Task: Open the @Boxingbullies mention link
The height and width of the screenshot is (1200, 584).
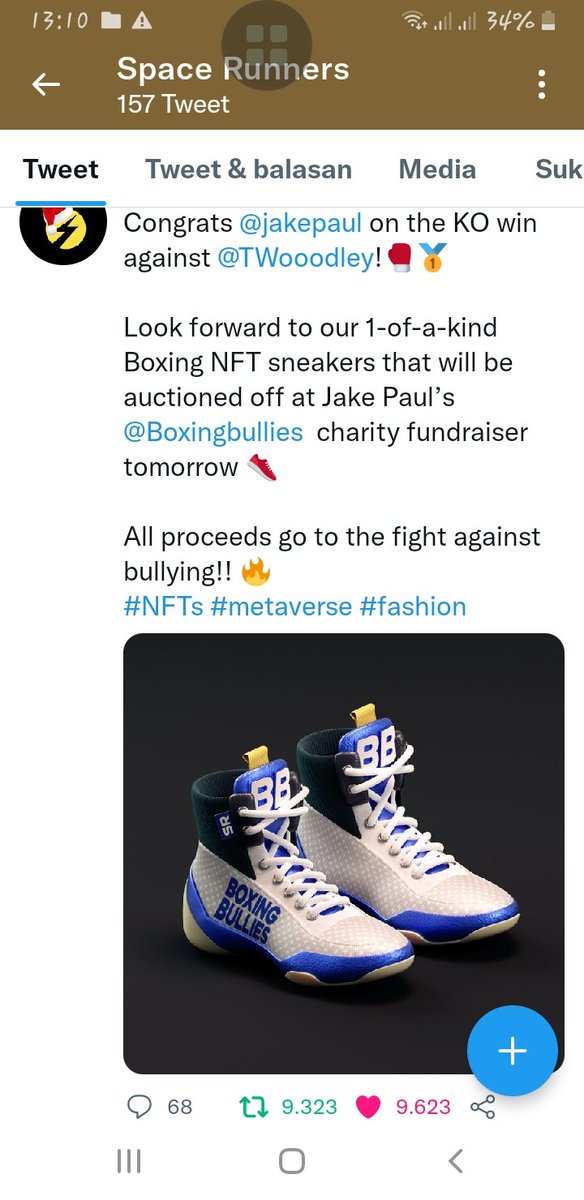Action: 213,432
